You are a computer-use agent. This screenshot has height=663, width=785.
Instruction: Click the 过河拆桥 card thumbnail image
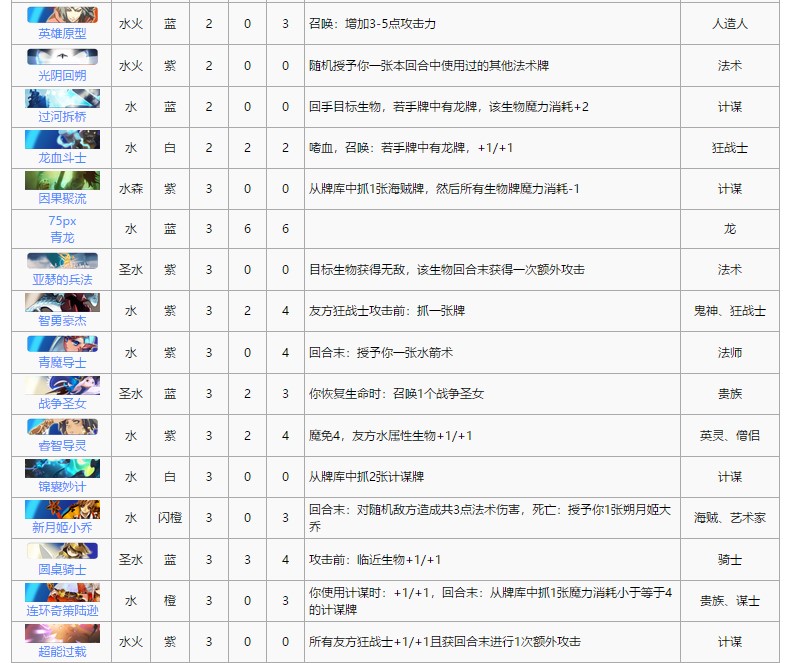62,98
